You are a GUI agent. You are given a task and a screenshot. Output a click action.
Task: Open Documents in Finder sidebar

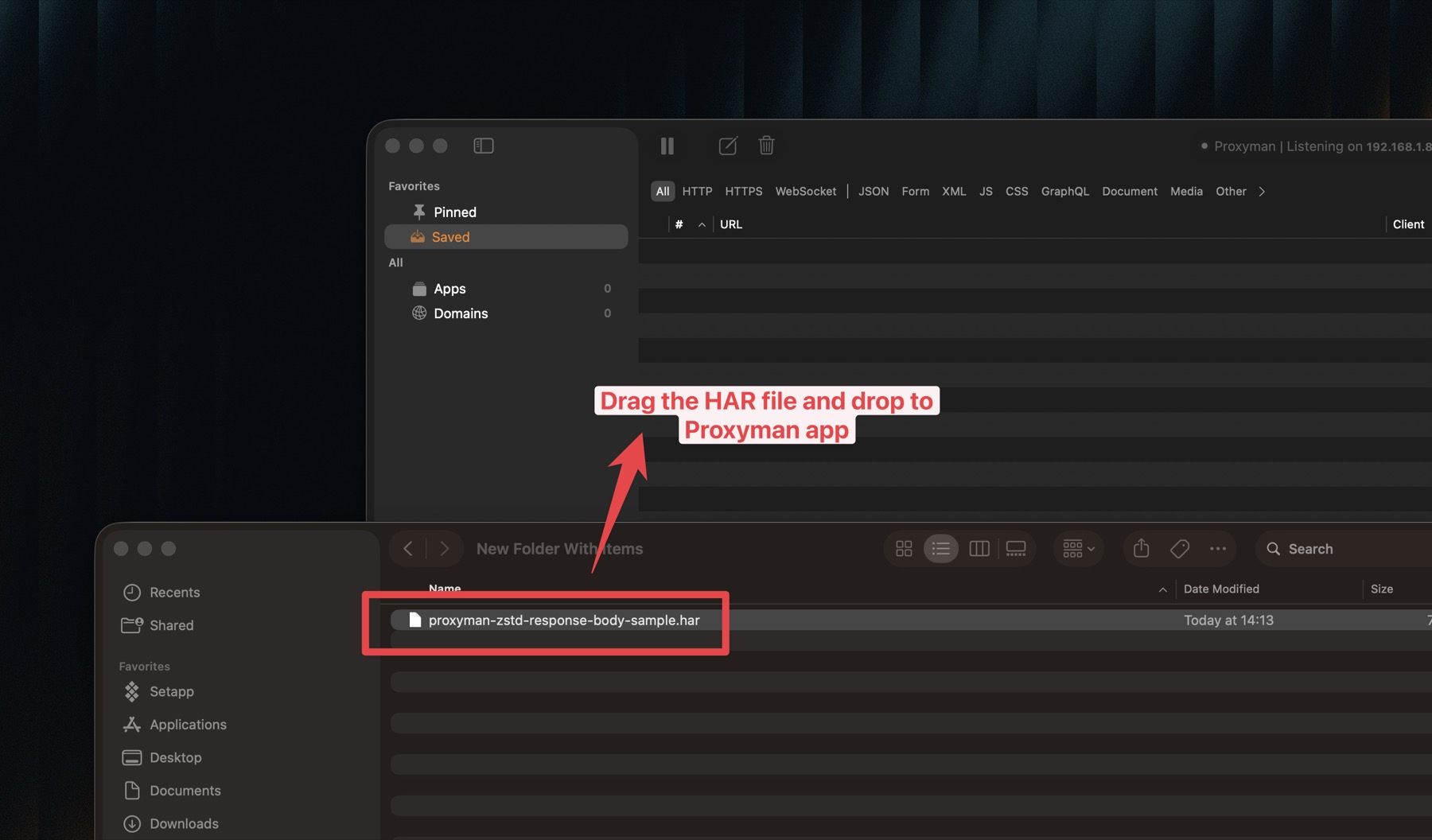pos(185,791)
